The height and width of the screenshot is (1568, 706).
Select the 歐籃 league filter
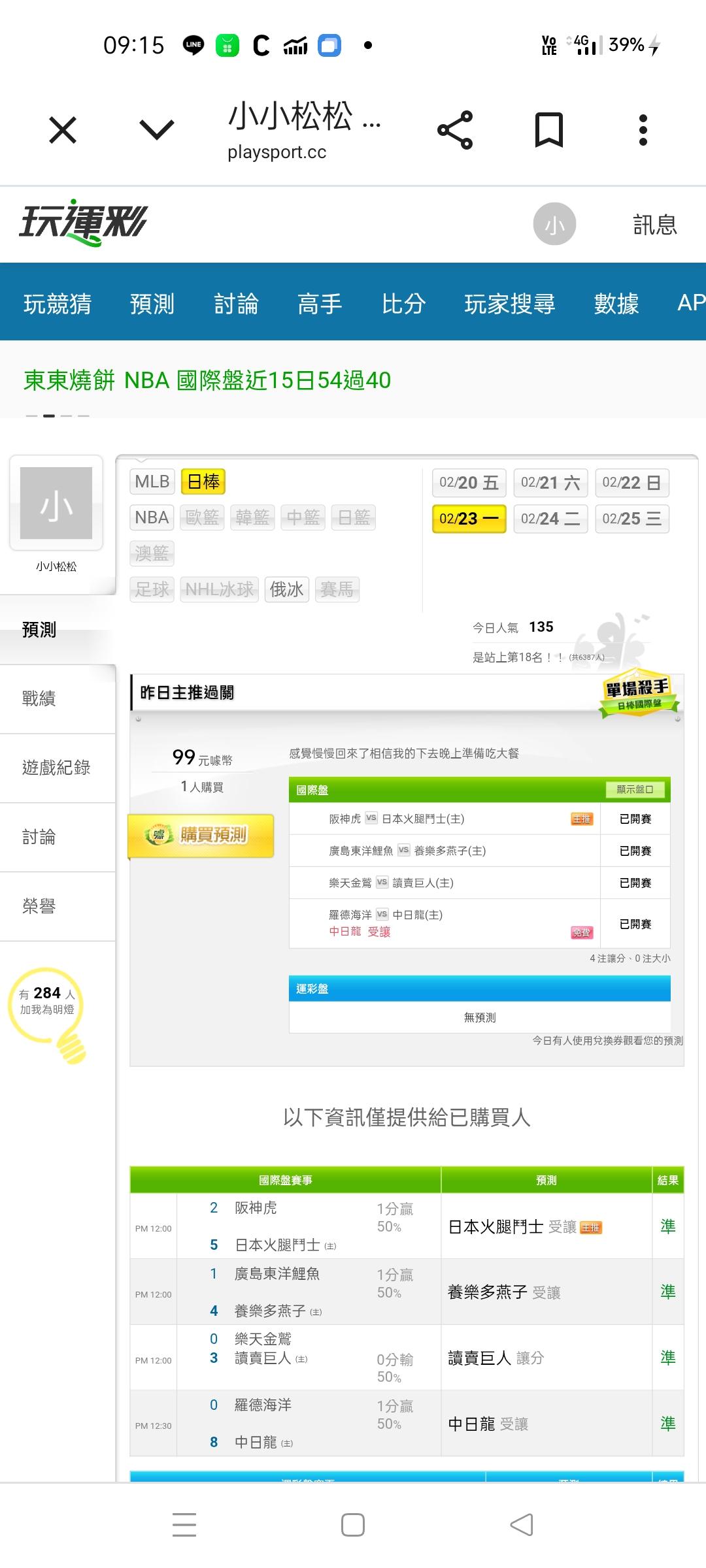(x=203, y=517)
